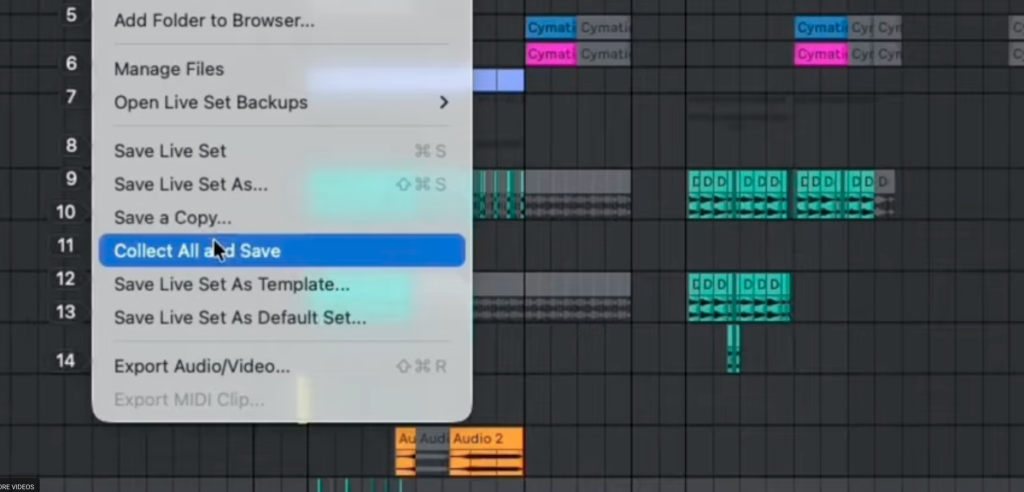Viewport: 1024px width, 492px height.
Task: Click Save Live Set As Default Set...
Action: 240,318
